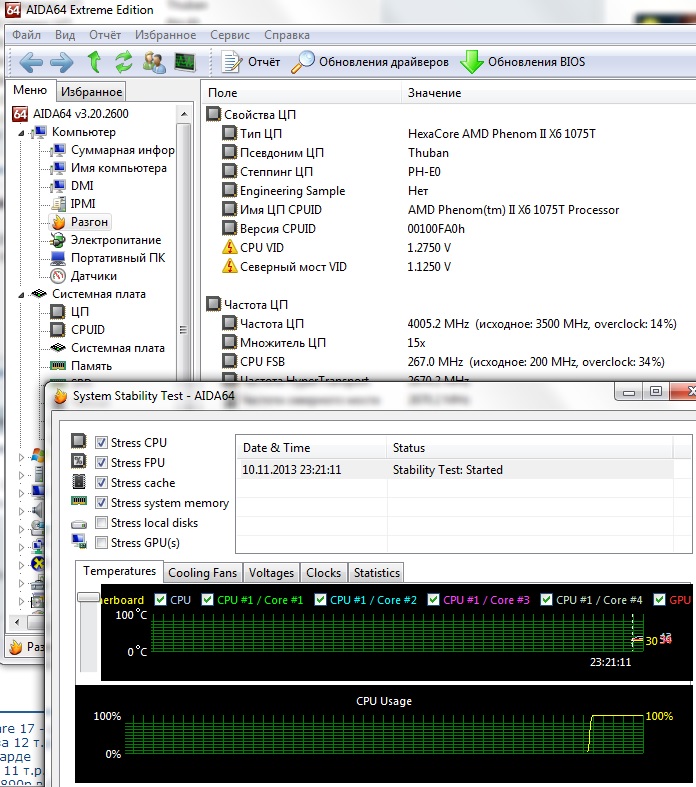Select the IPMI tree icon
The width and height of the screenshot is (696, 787).
click(59, 204)
